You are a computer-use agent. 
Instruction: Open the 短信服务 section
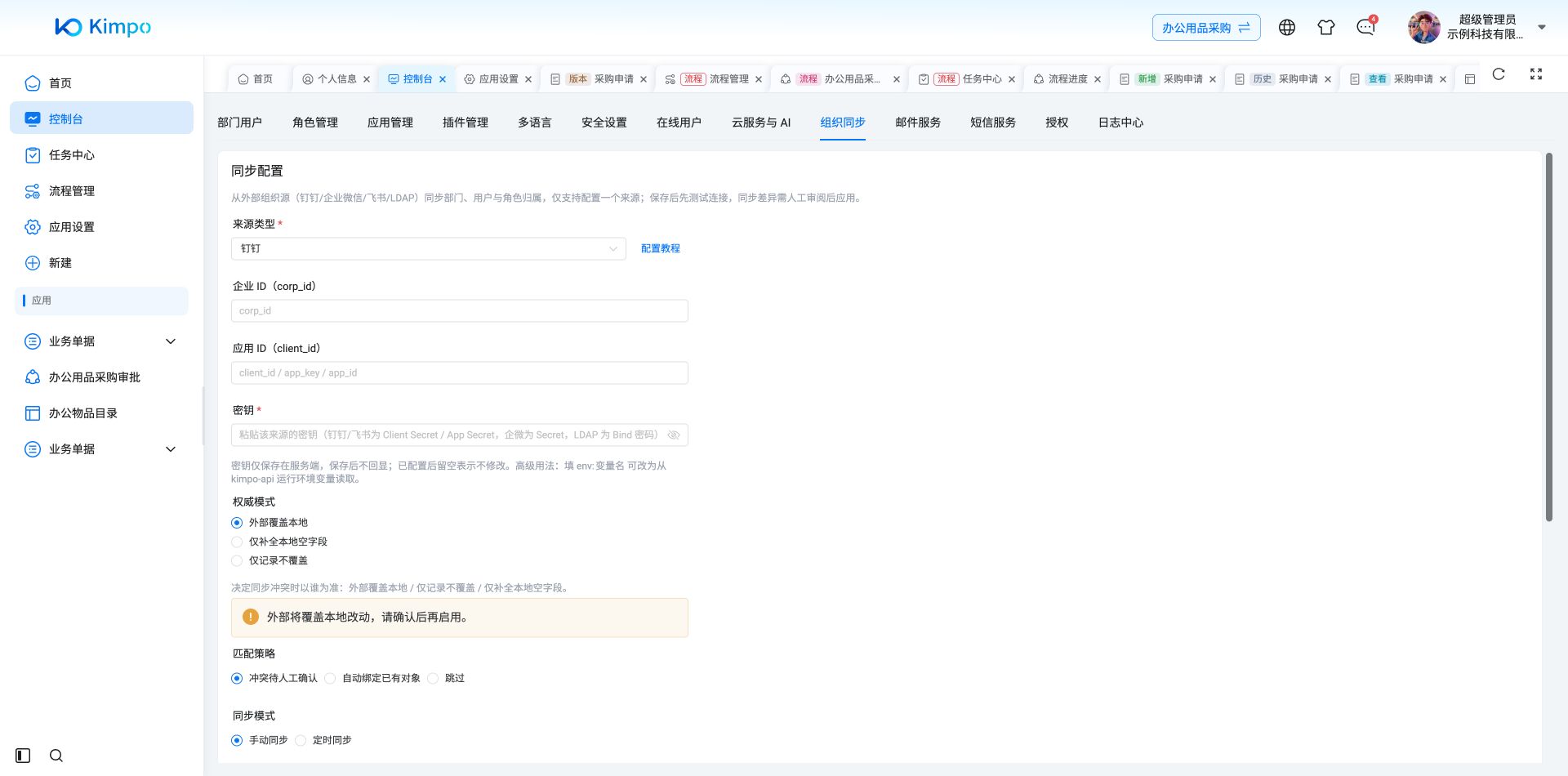993,123
